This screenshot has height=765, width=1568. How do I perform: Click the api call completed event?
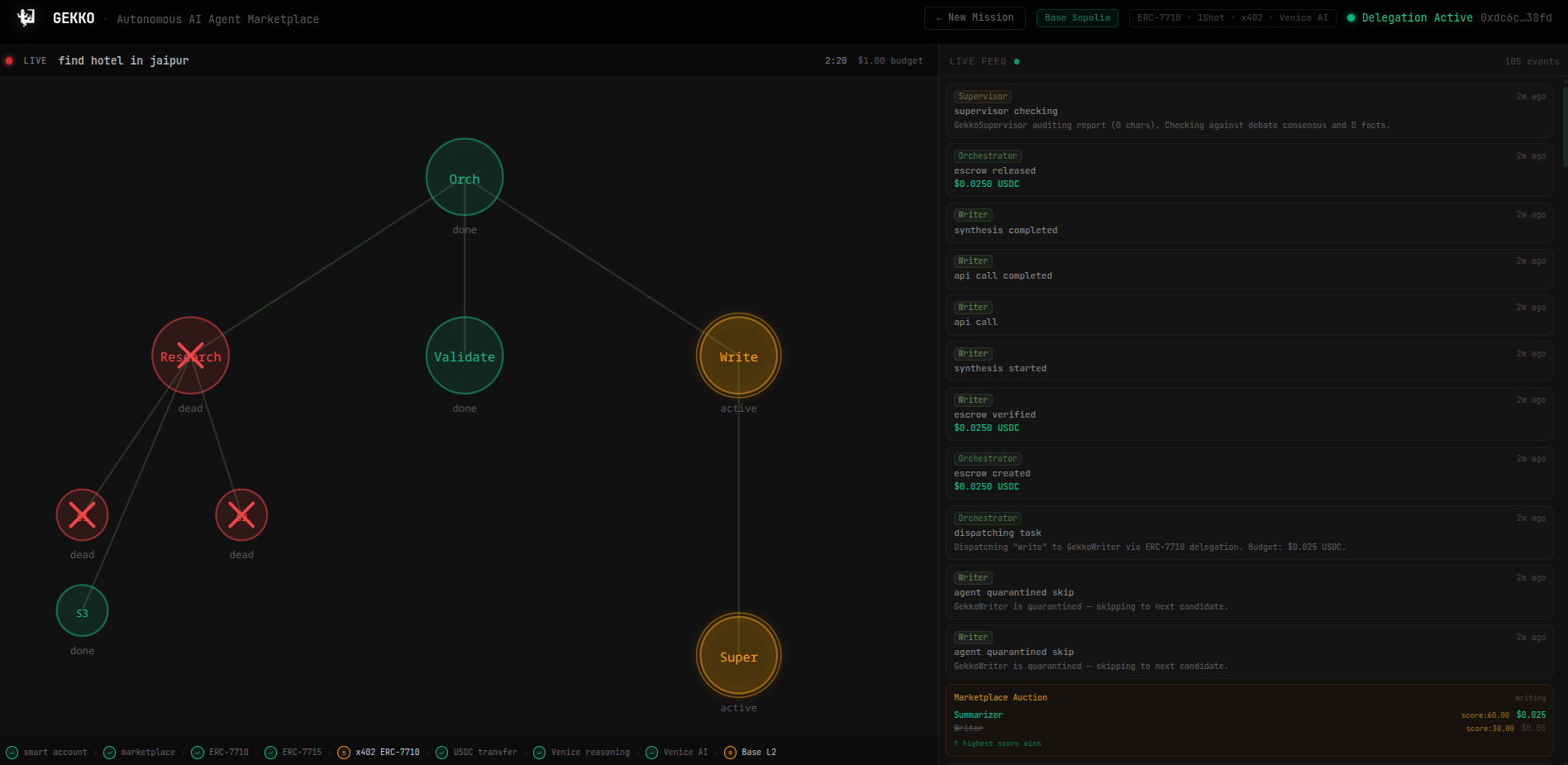[x=1249, y=269]
